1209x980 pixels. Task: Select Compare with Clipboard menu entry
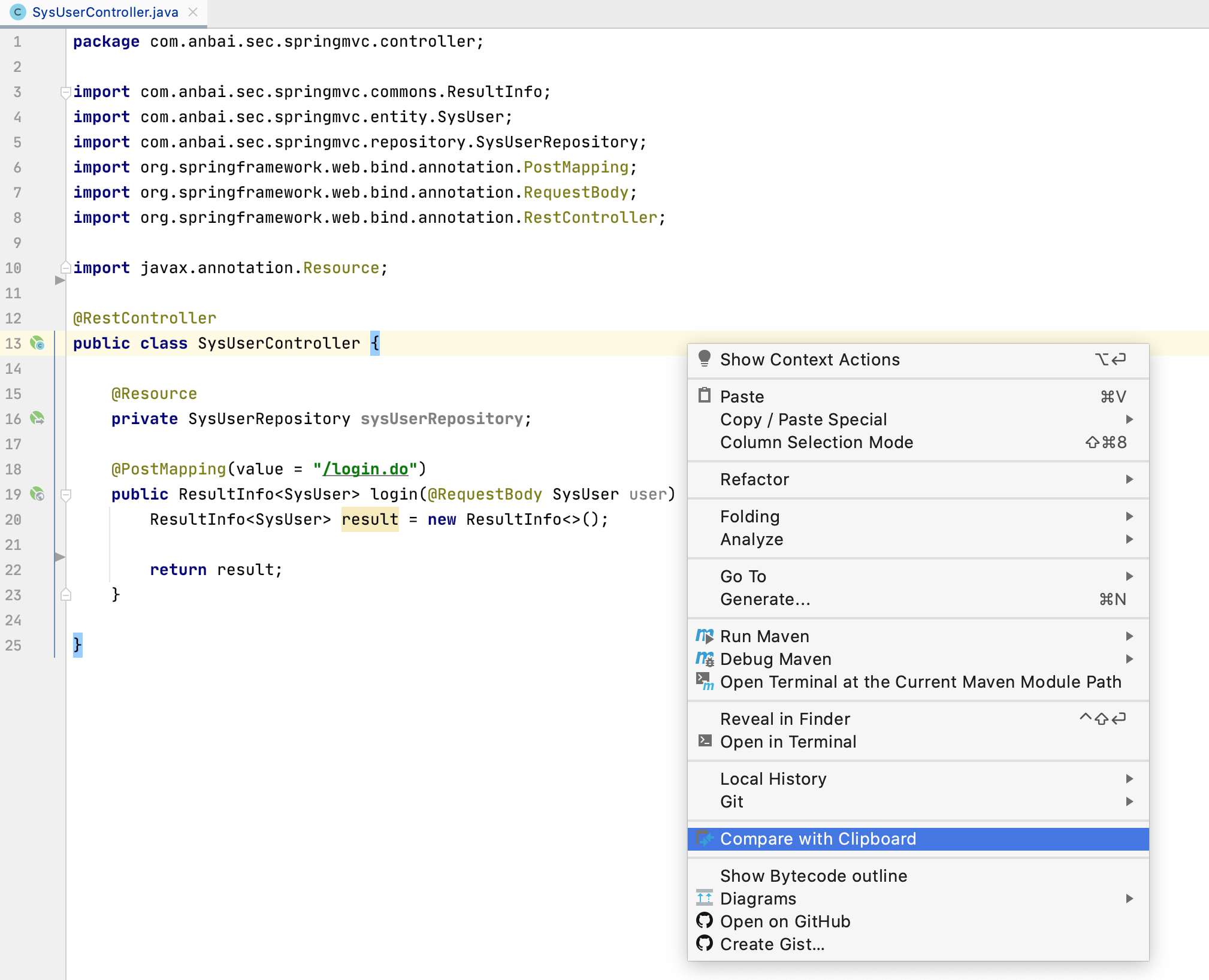coord(818,839)
